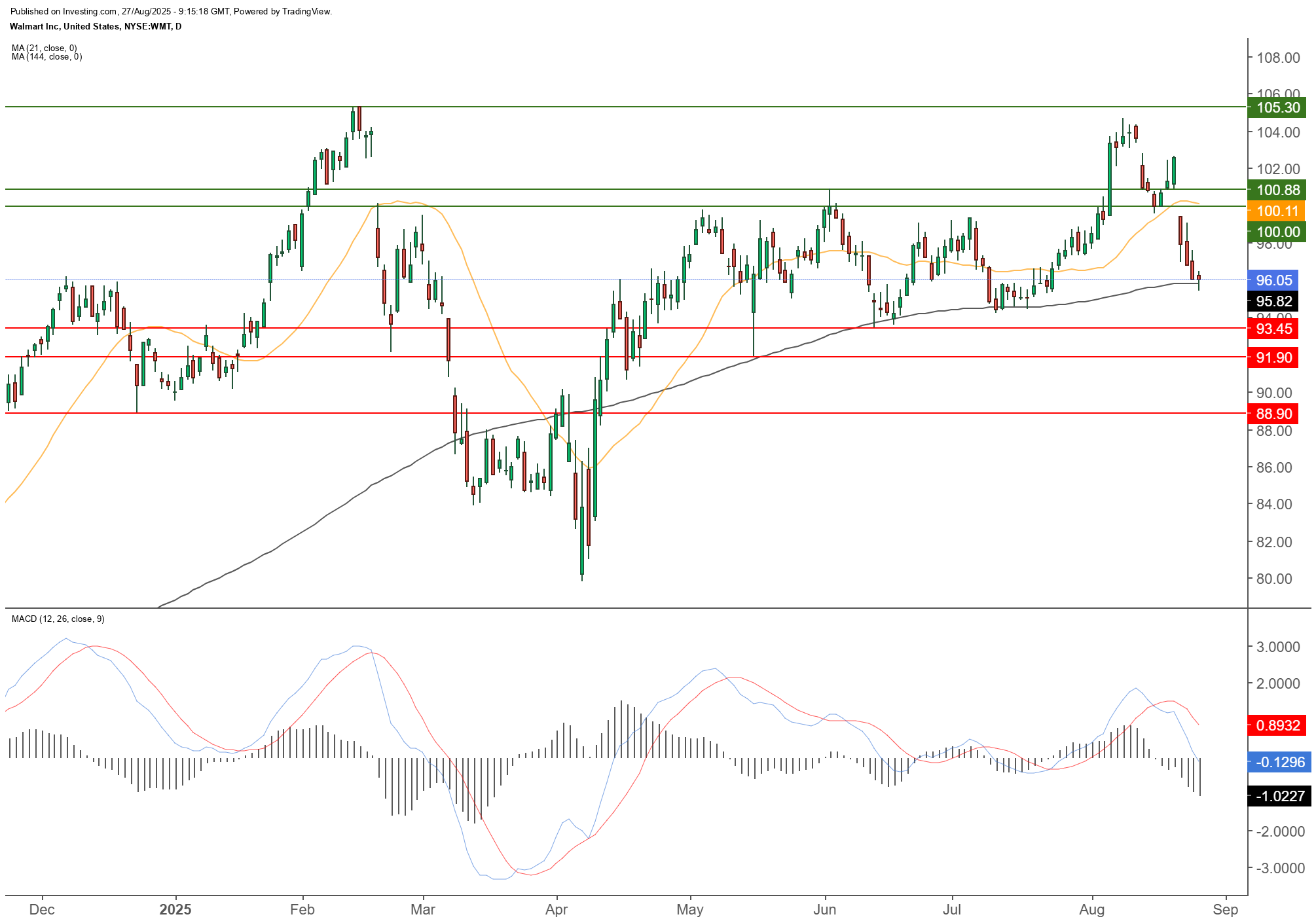Click the Published on Investing.com header text
The width and height of the screenshot is (1316, 923).
pyautogui.click(x=171, y=11)
